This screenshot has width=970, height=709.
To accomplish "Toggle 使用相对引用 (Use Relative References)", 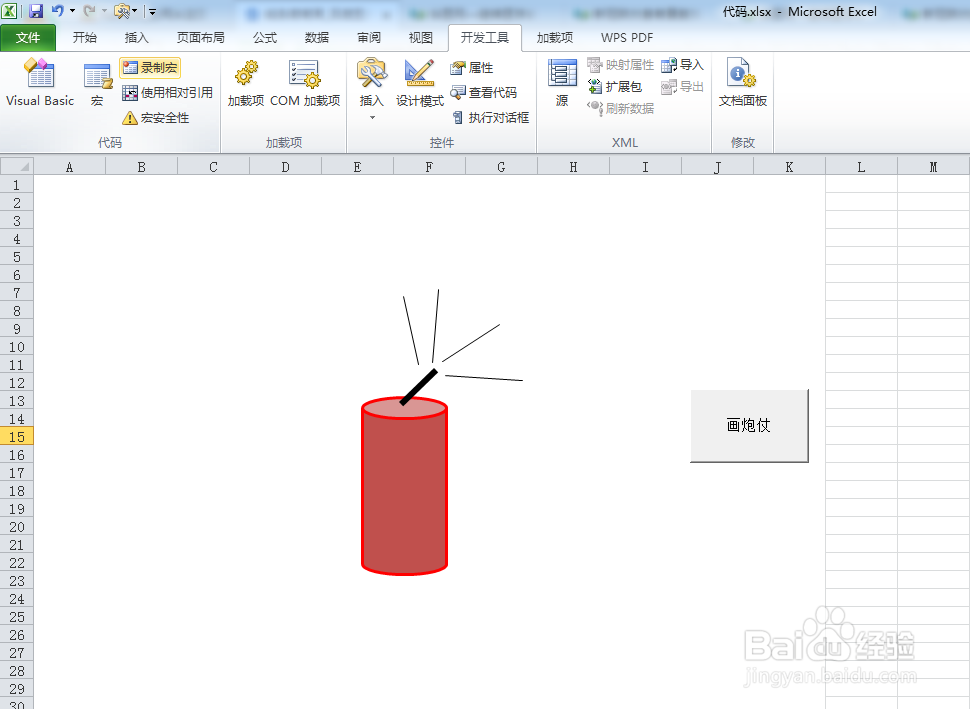I will pos(167,92).
